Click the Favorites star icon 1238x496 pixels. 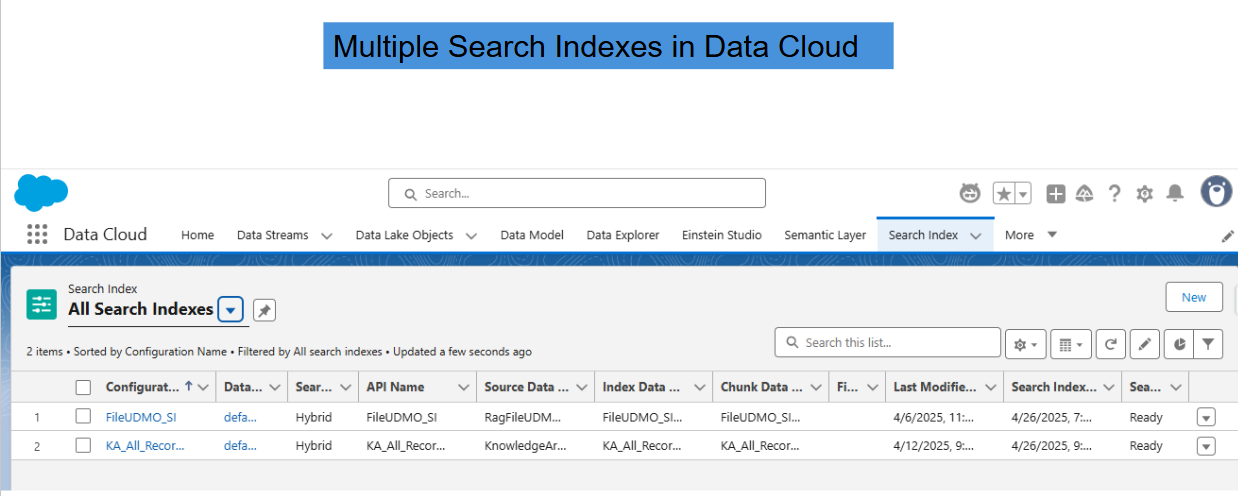(1004, 193)
